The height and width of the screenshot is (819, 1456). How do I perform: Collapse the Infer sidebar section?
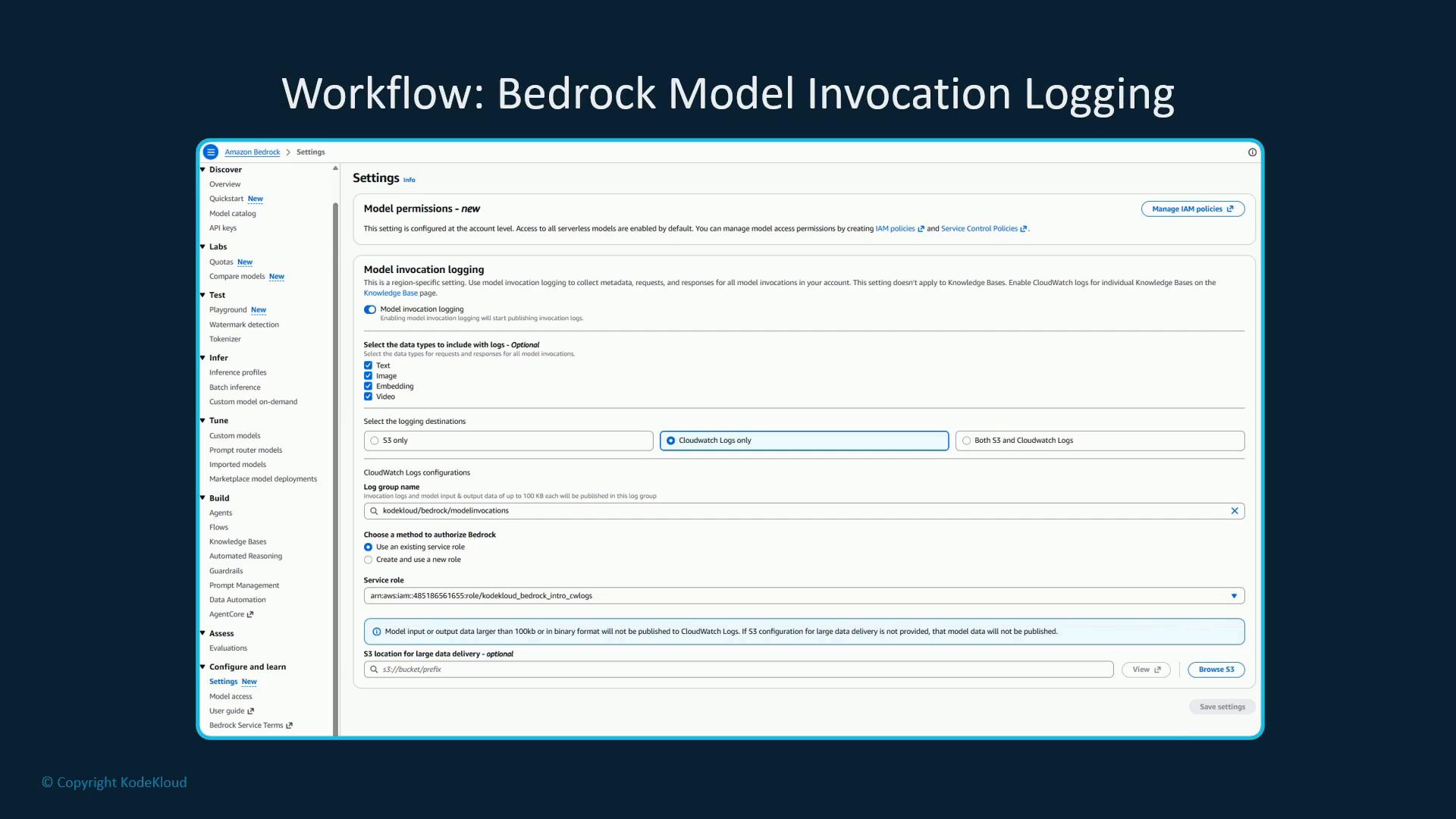click(202, 358)
